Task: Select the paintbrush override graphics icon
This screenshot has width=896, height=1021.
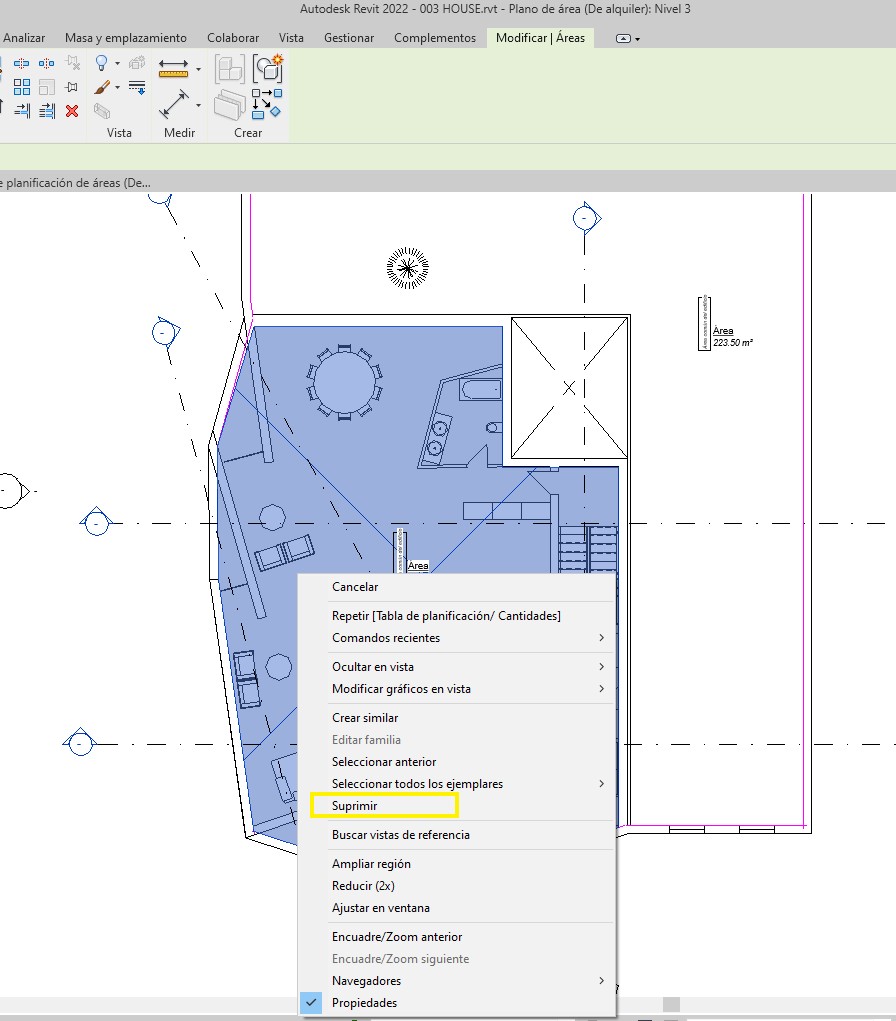Action: point(101,87)
